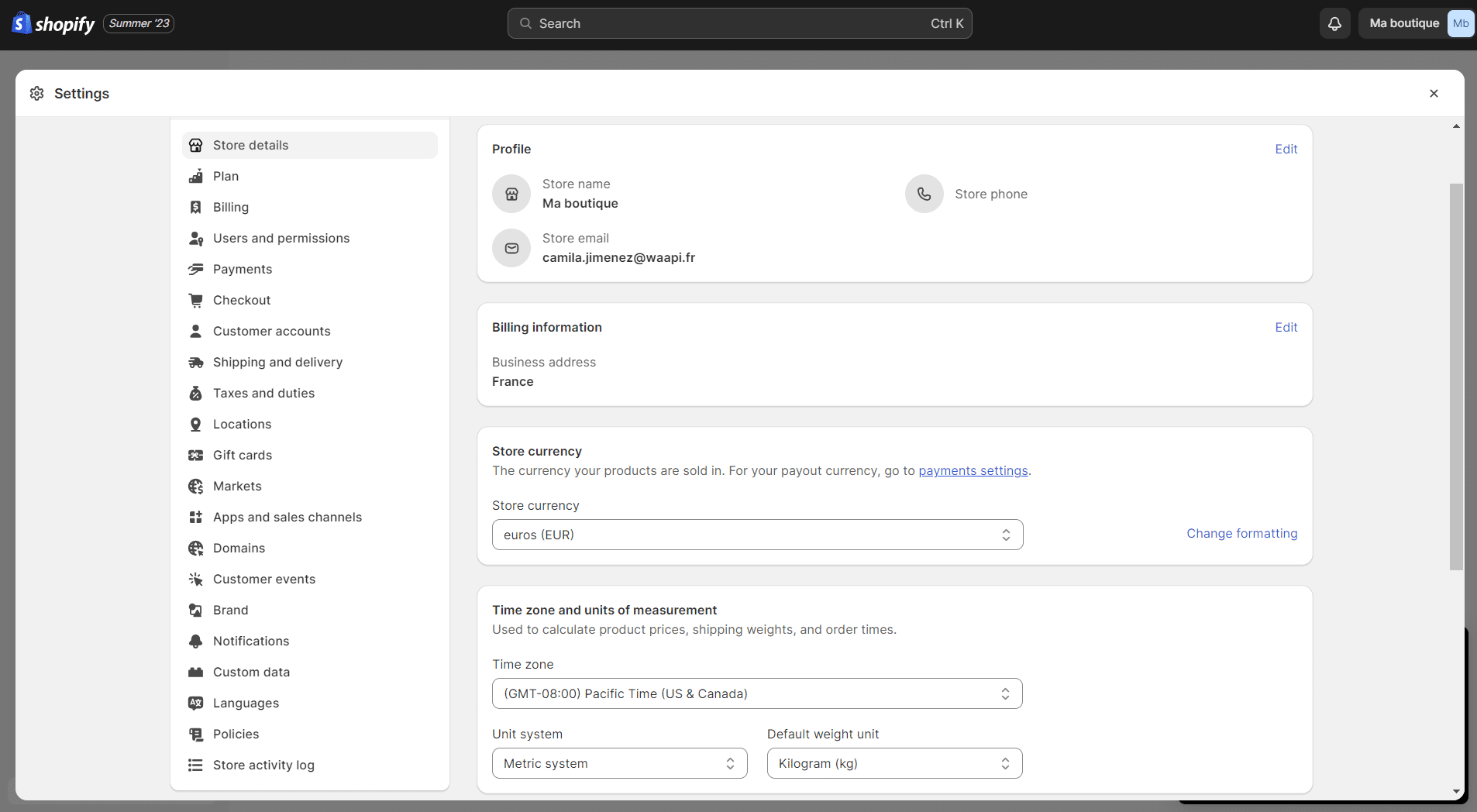Screen dimensions: 1477x812
Task: Select Languages from the sidebar
Action: (x=310, y=703)
